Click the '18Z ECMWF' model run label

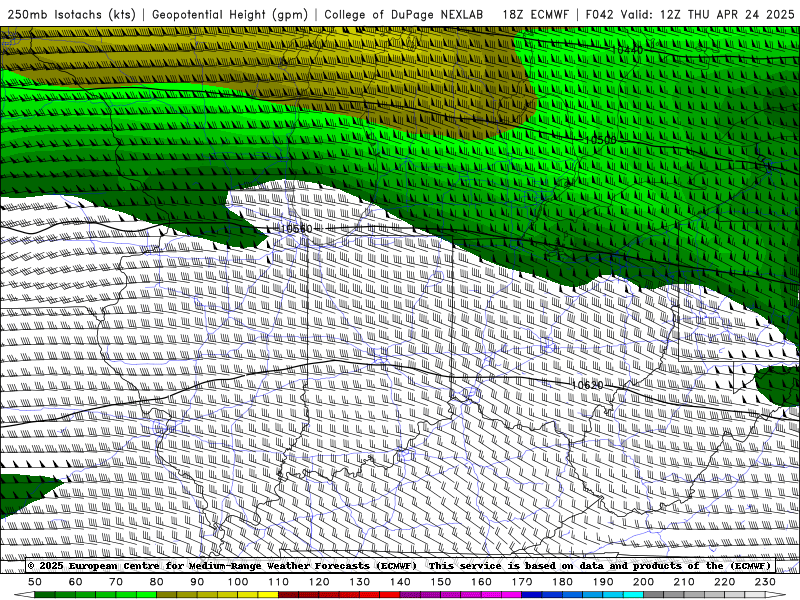tap(535, 14)
